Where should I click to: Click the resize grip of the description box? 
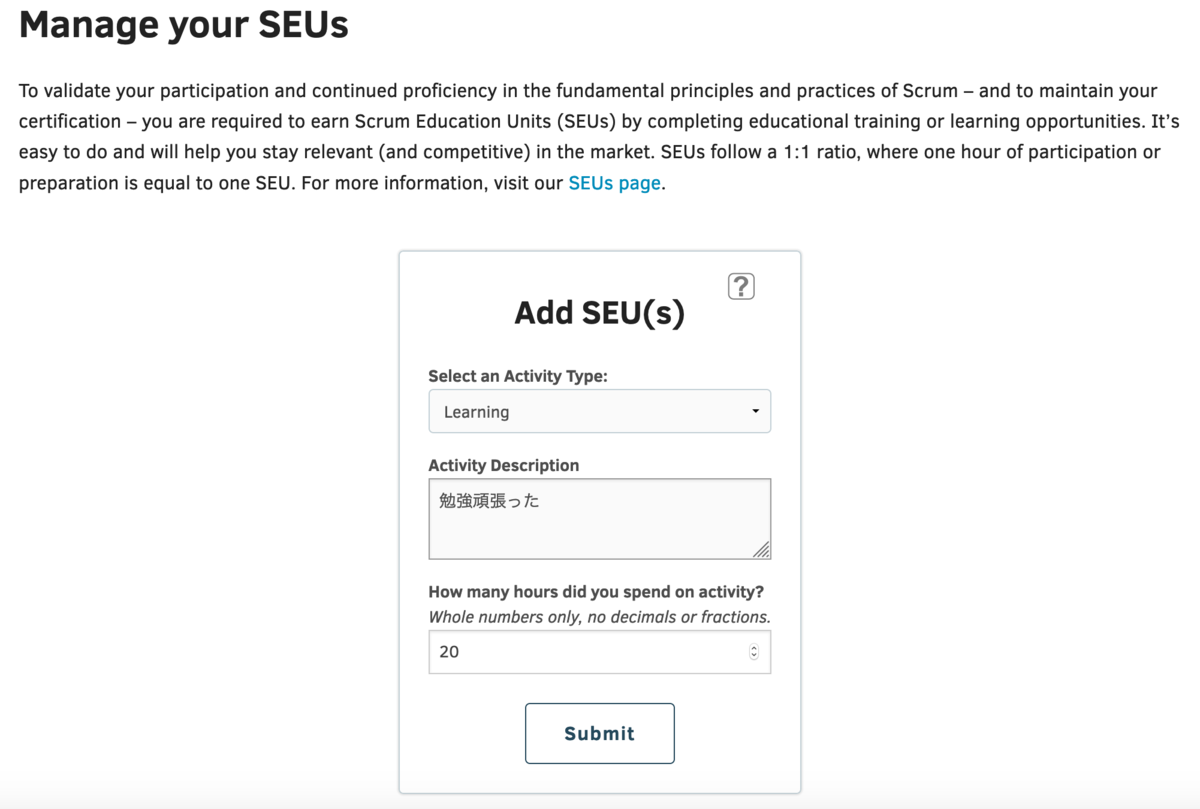761,549
